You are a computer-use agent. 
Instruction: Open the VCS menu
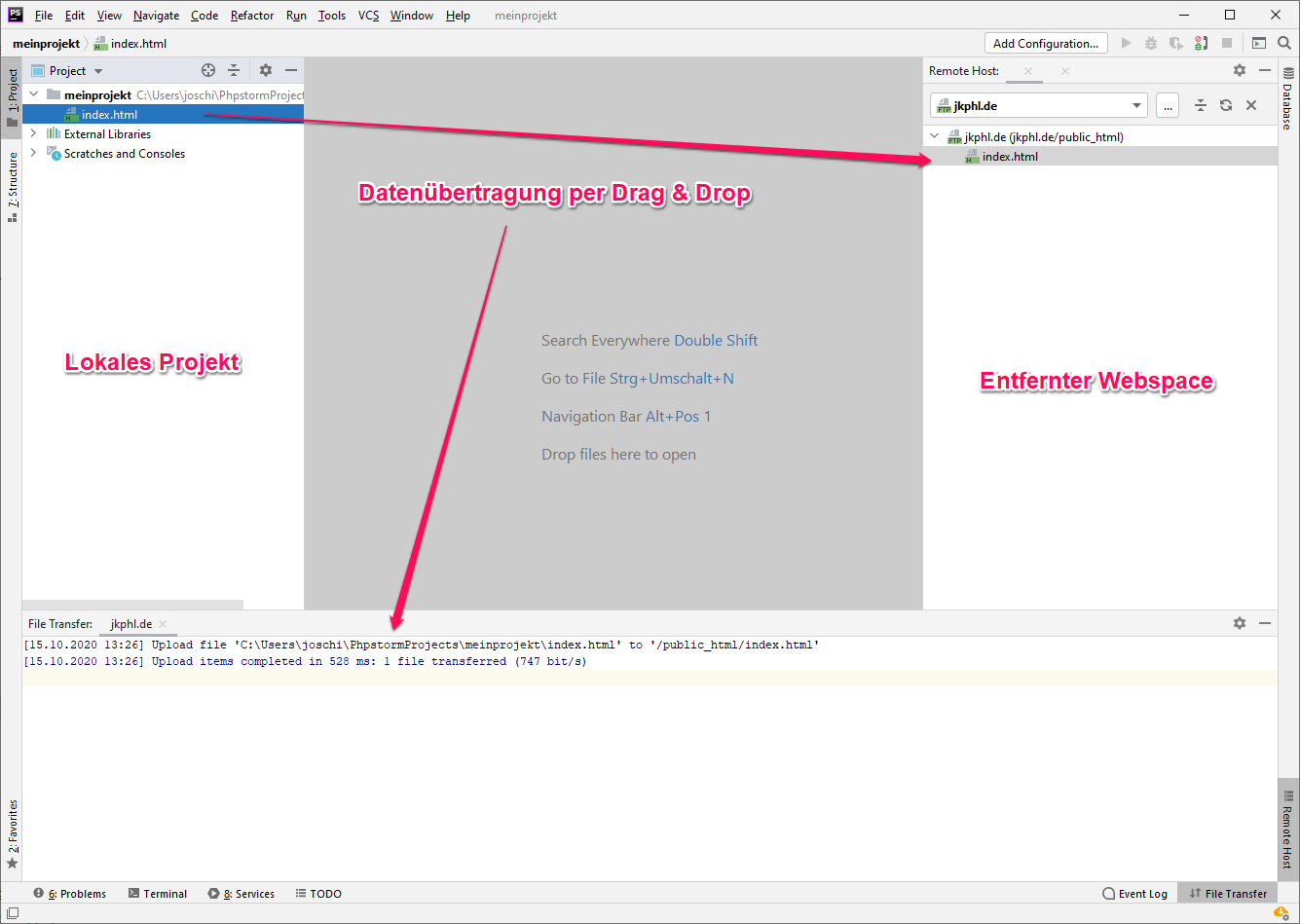coord(368,15)
